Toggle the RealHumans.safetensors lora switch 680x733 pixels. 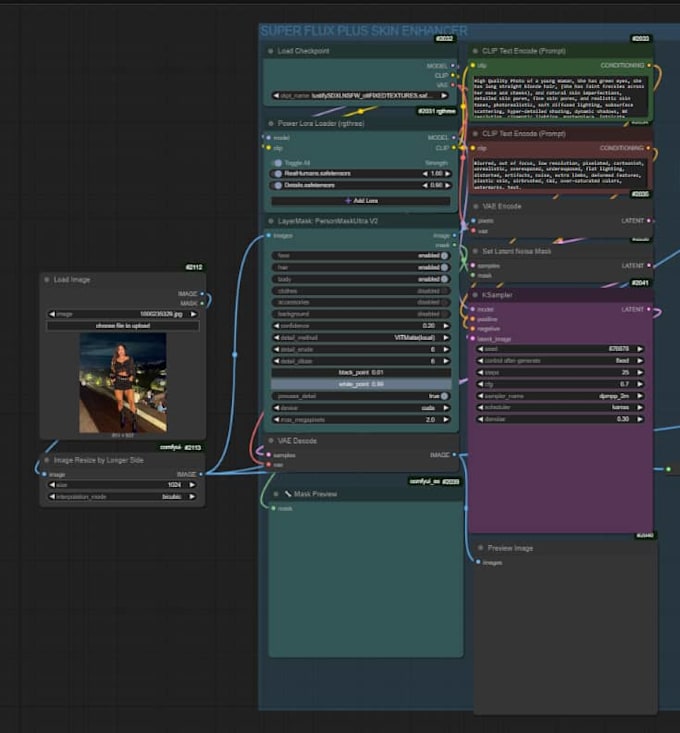(x=278, y=173)
